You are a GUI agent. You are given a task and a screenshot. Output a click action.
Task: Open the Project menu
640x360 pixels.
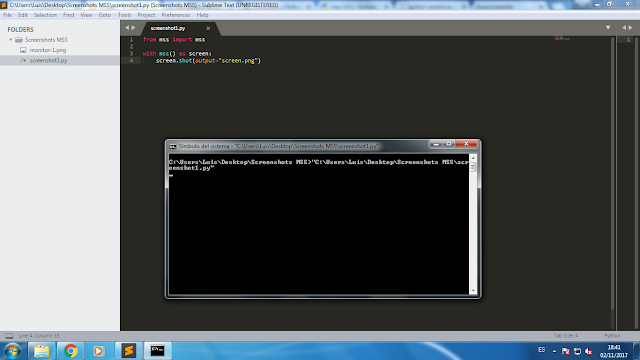click(x=146, y=15)
